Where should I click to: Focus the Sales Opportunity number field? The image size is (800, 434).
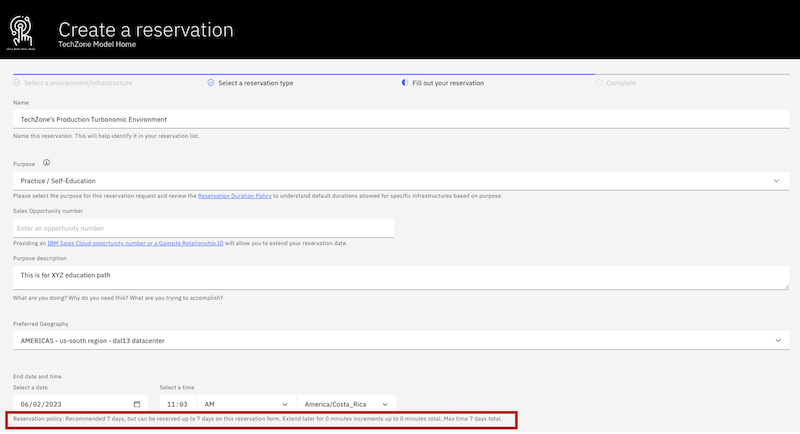click(x=204, y=228)
